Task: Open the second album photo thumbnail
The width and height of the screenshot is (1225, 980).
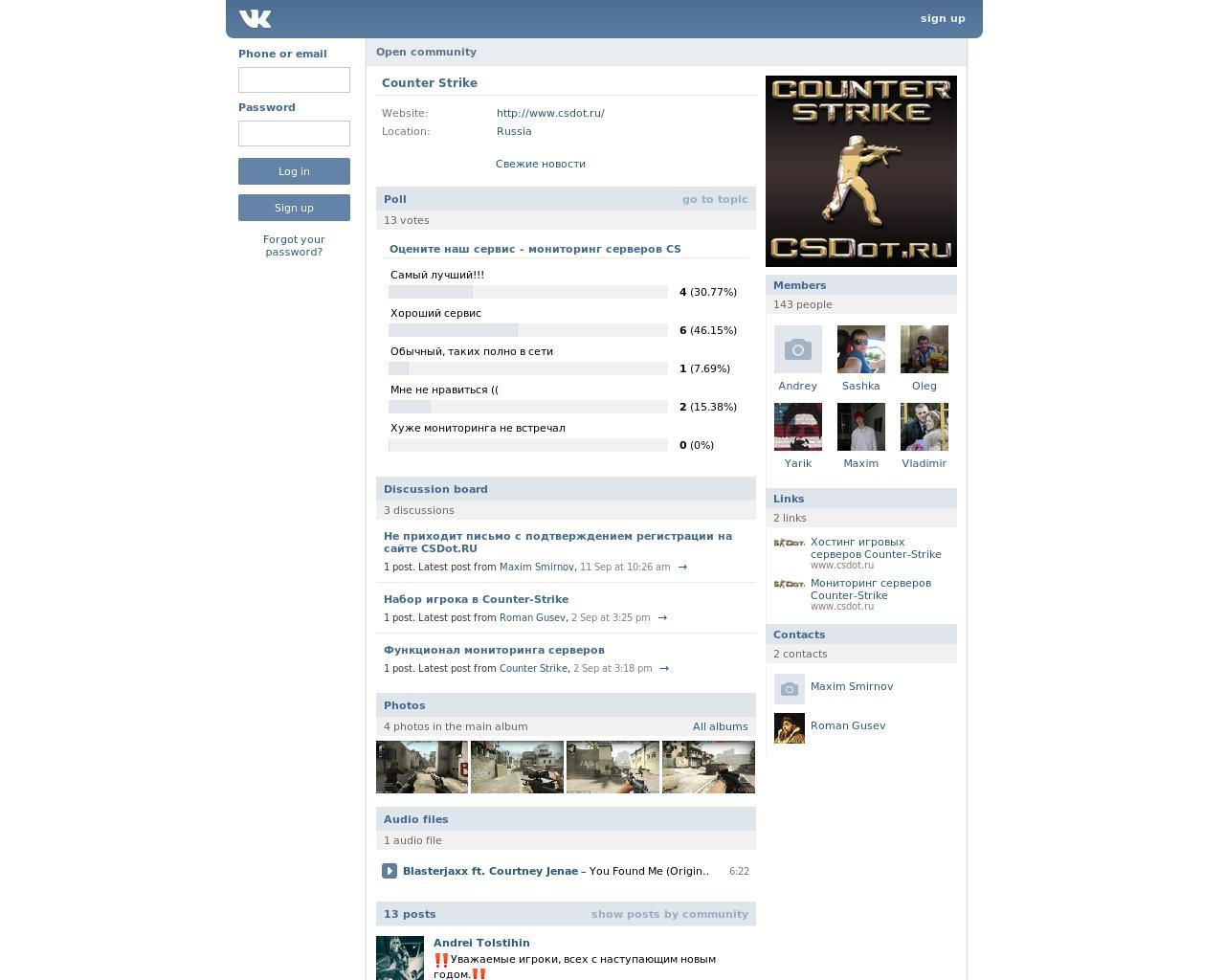Action: [x=517, y=767]
